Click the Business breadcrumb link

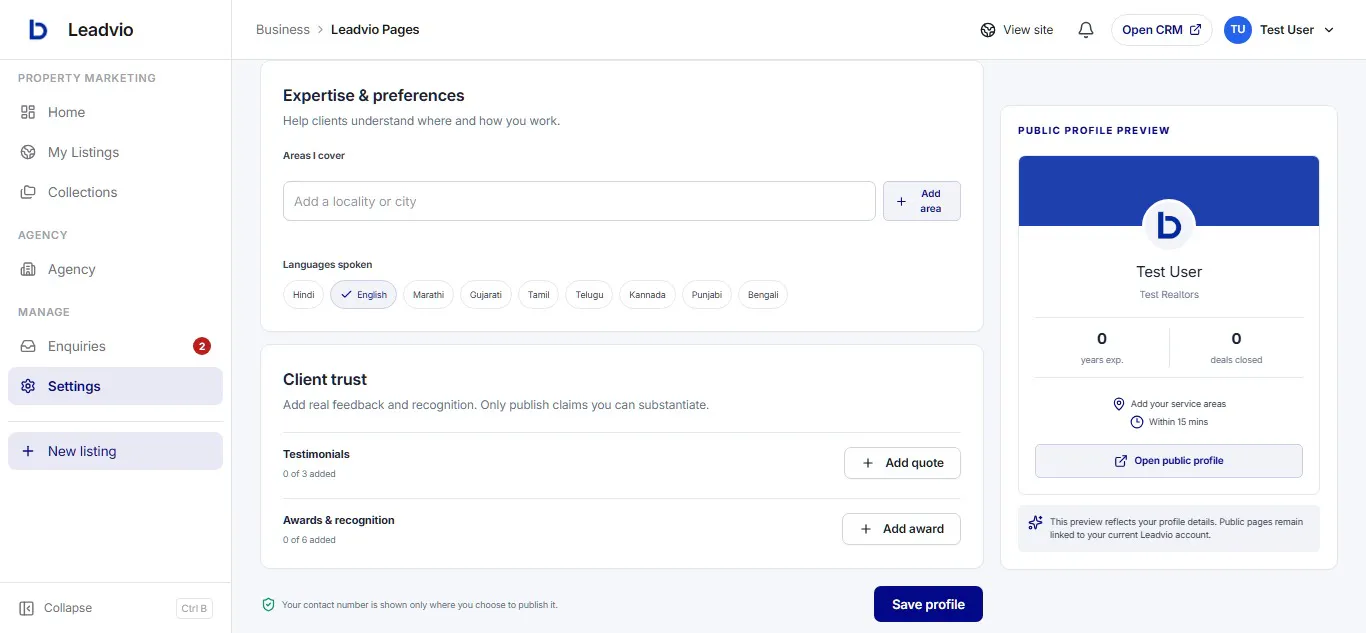(283, 30)
